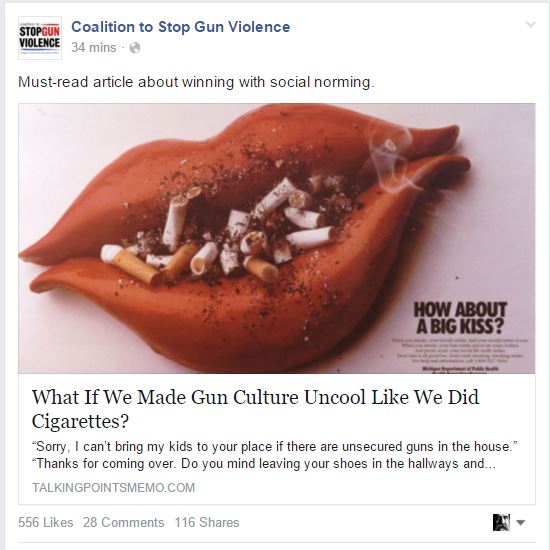
Task: Open the 34 mins timestamp link
Action: pyautogui.click(x=94, y=48)
